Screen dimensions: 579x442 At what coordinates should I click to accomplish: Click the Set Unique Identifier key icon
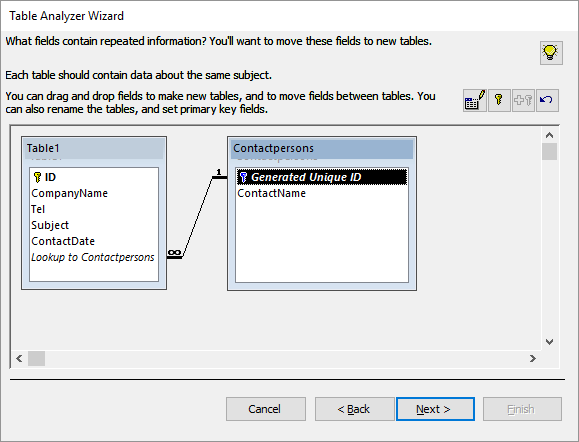499,100
